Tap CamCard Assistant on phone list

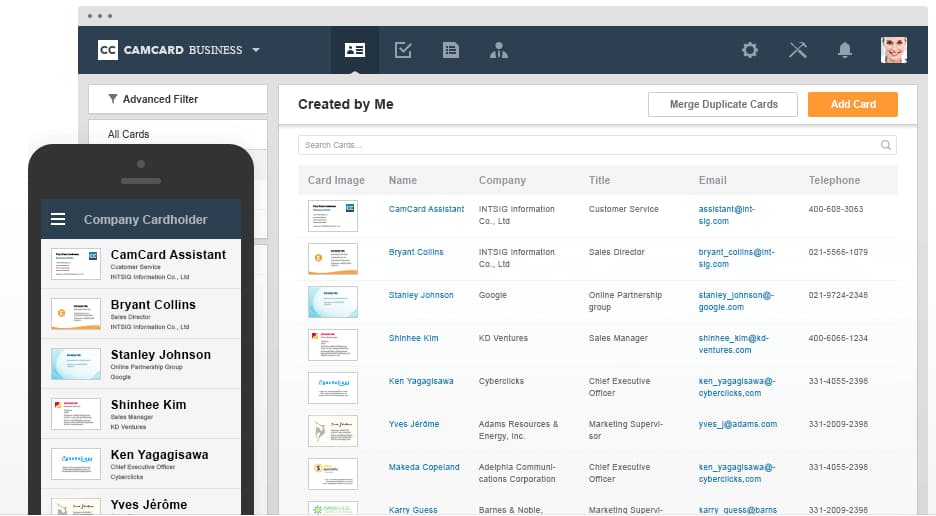point(141,264)
